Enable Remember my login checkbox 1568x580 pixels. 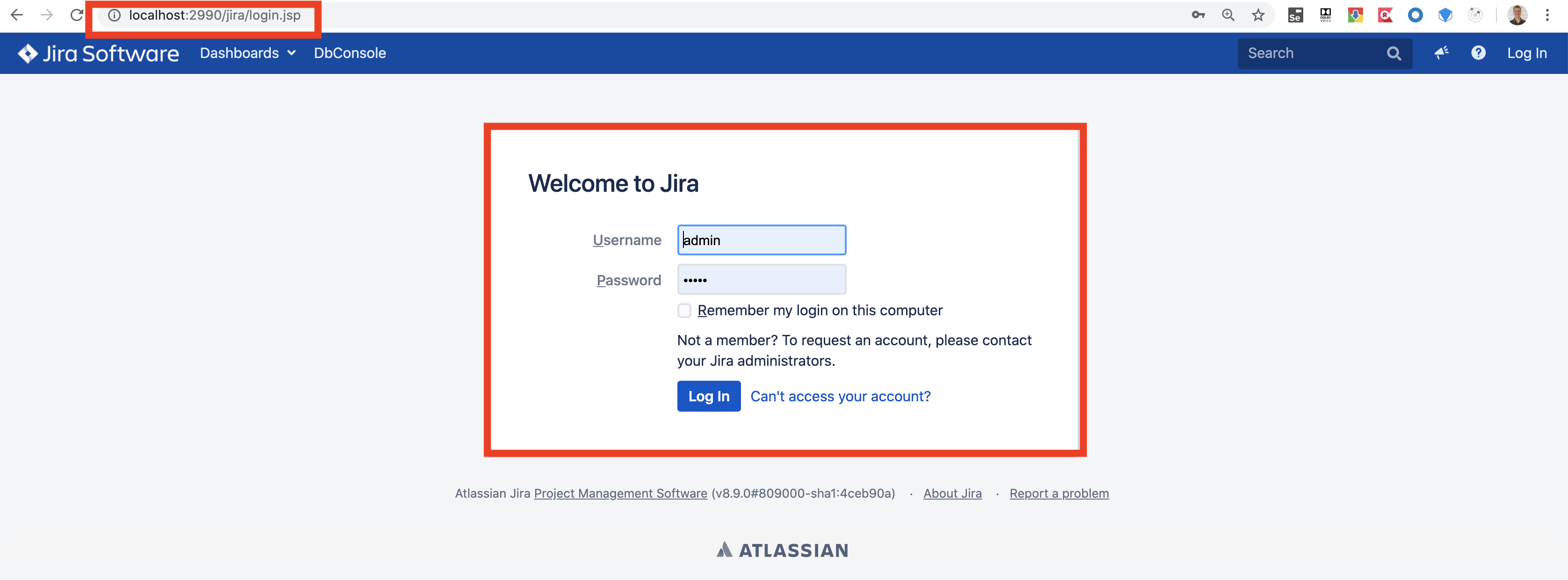tap(684, 311)
